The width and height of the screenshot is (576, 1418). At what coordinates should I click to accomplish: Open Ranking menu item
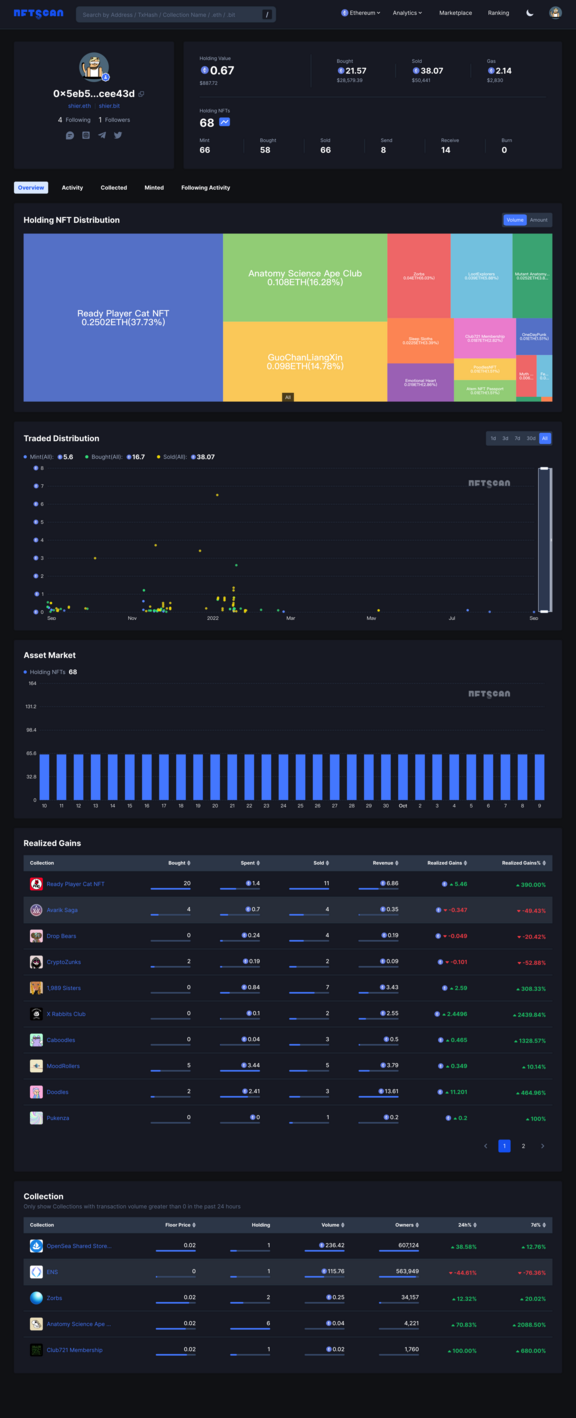pyautogui.click(x=498, y=13)
